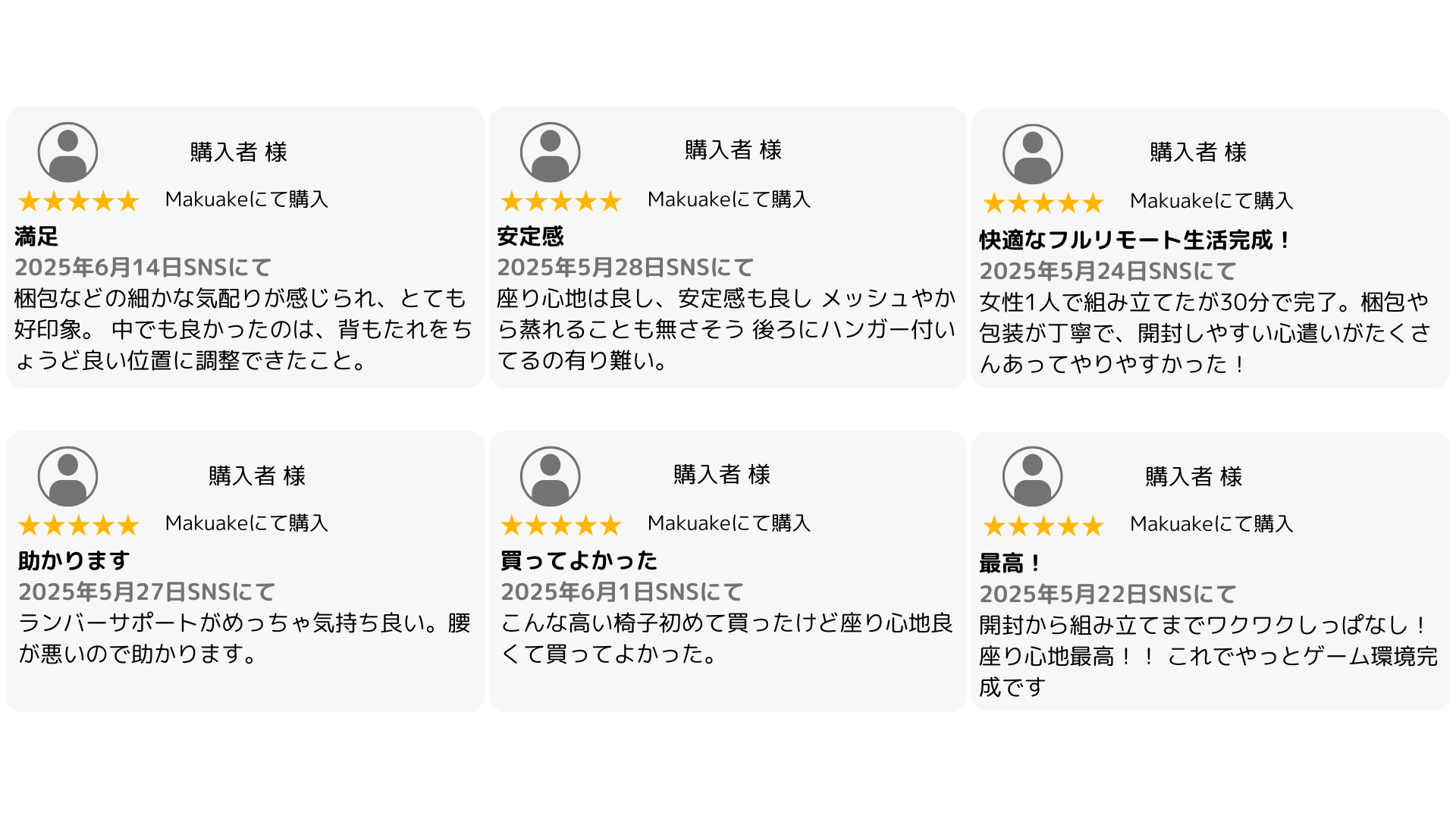Click the avatar icon in the 安定感 review
Viewport: 1456px width, 819px height.
(550, 152)
